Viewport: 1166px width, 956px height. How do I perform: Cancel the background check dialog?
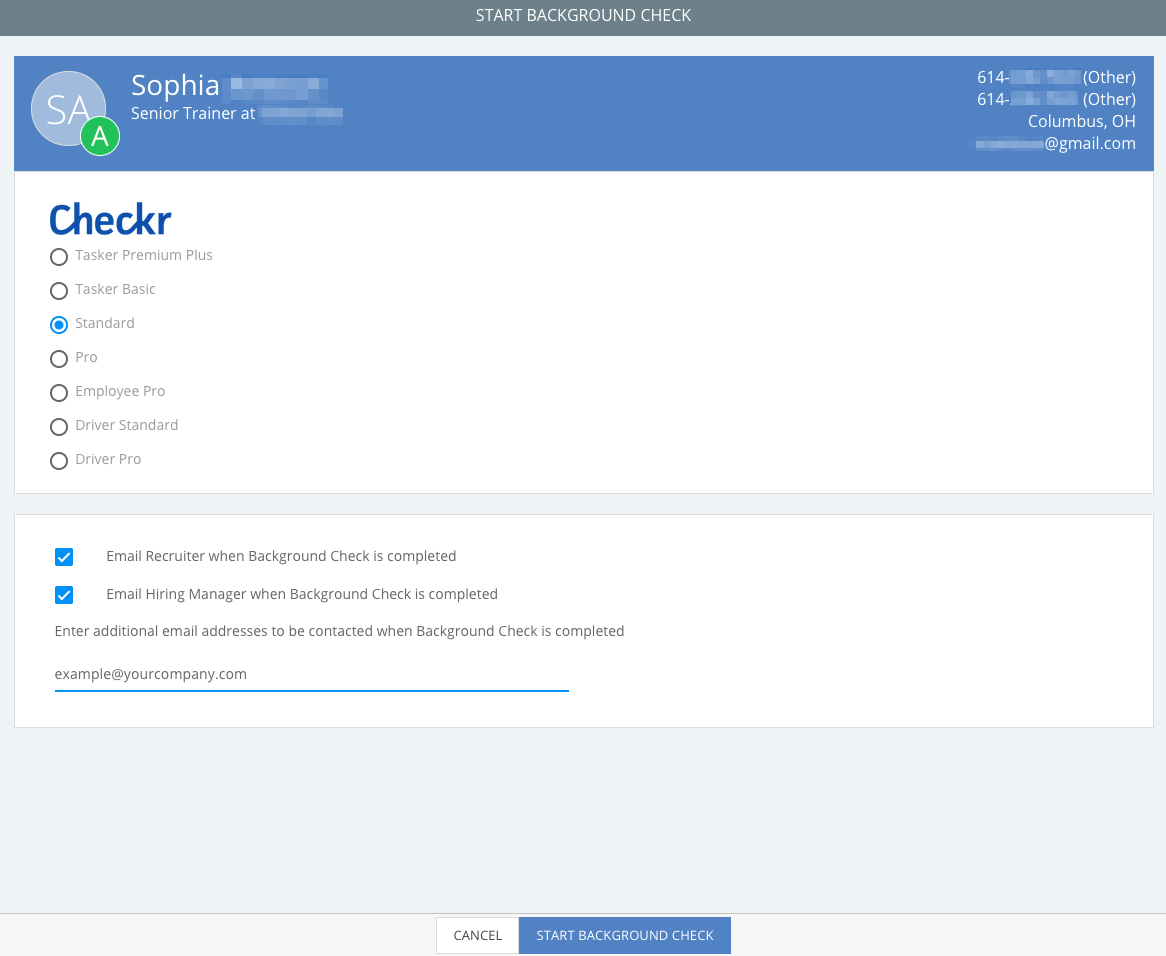(x=477, y=935)
